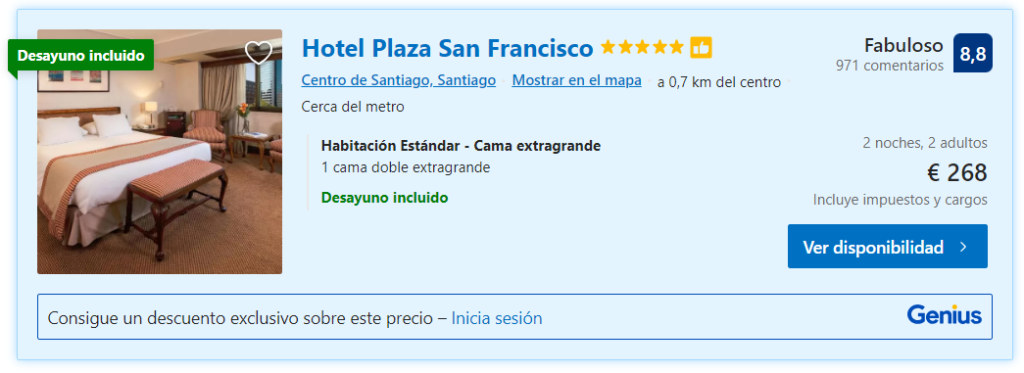This screenshot has width=1024, height=373.
Task: Open the 971 comentarios reviews
Action: [889, 66]
